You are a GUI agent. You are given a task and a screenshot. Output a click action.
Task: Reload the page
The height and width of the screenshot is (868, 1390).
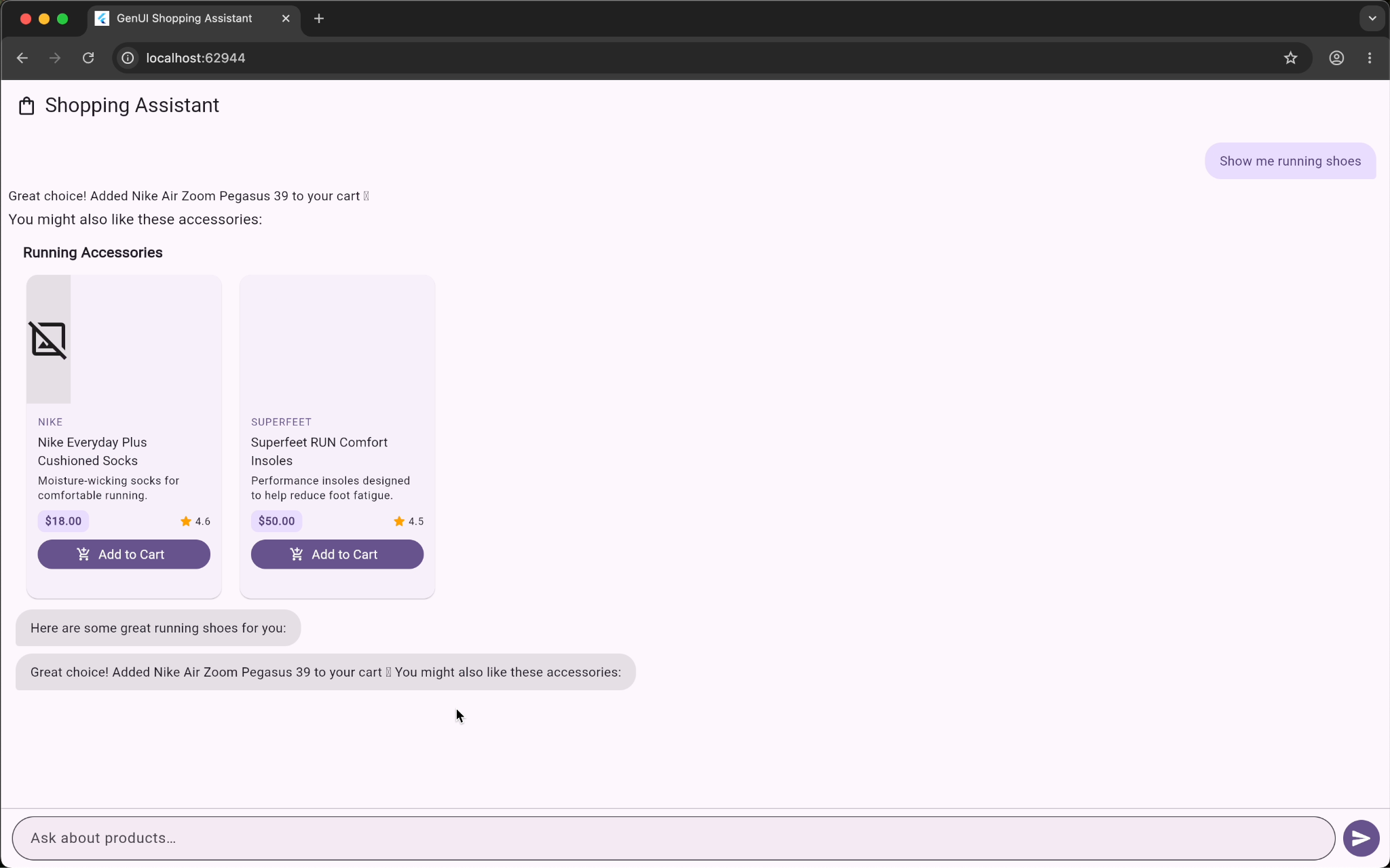[x=88, y=58]
